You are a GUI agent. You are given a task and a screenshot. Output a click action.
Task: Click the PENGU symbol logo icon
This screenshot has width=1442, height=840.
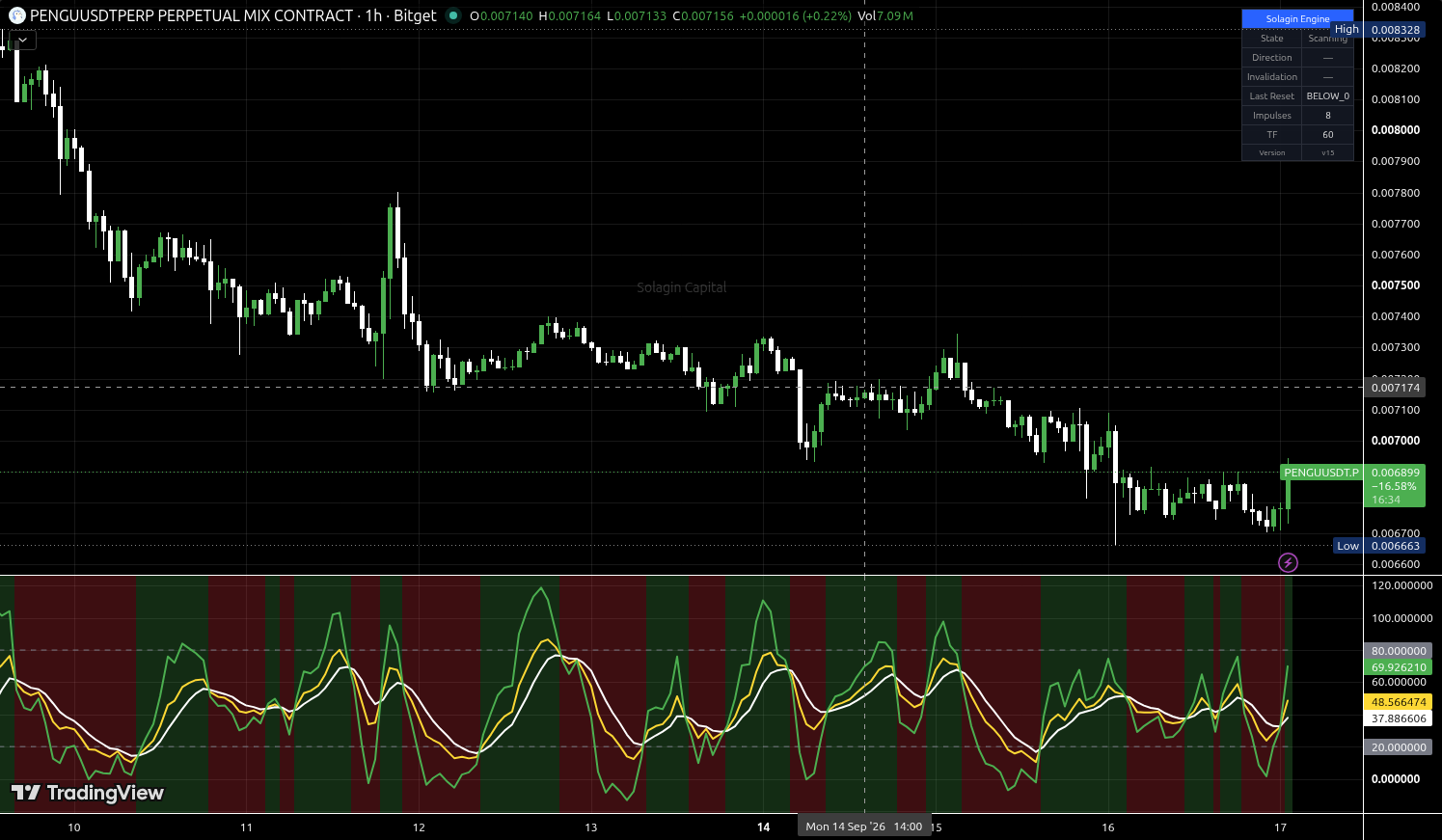click(16, 15)
